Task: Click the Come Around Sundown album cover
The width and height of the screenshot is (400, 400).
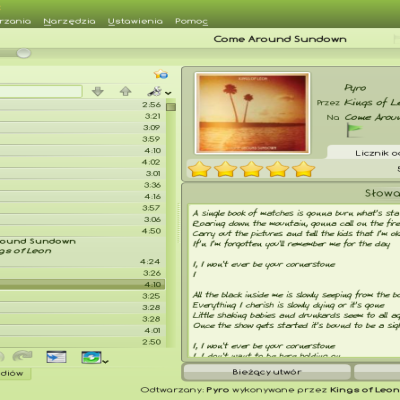Action: pos(252,113)
